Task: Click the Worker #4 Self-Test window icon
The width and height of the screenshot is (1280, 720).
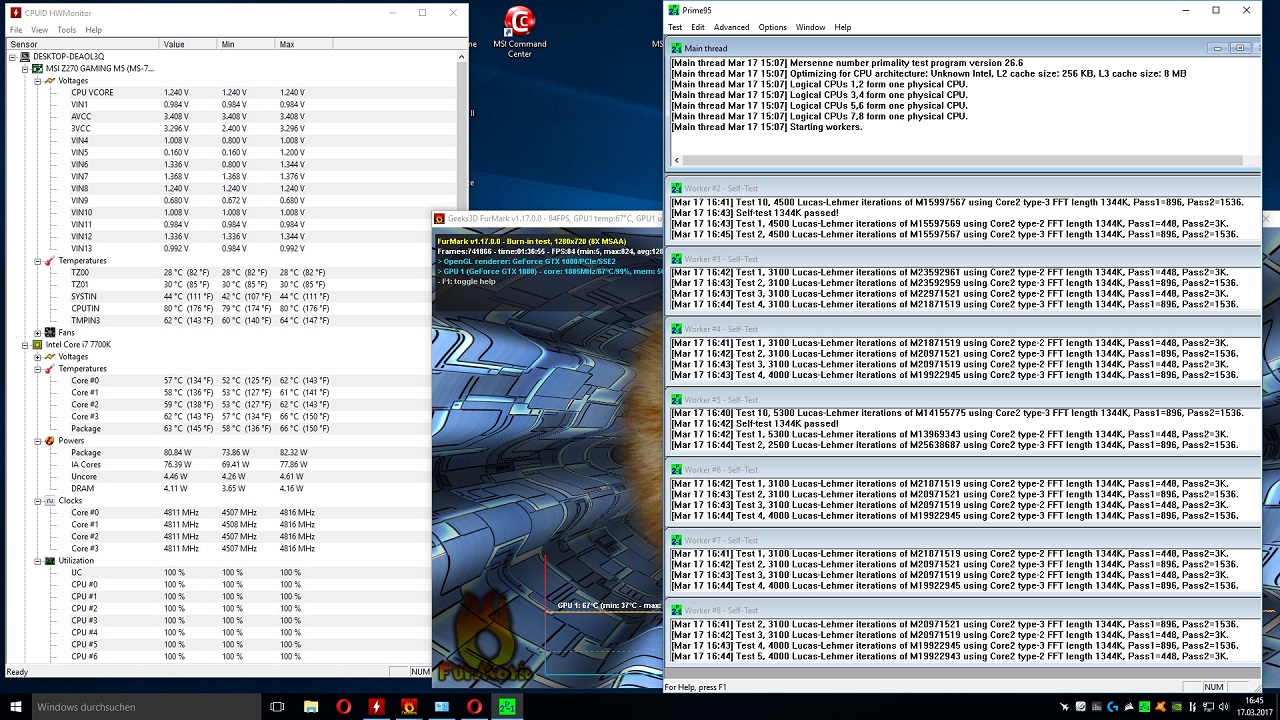Action: (677, 329)
